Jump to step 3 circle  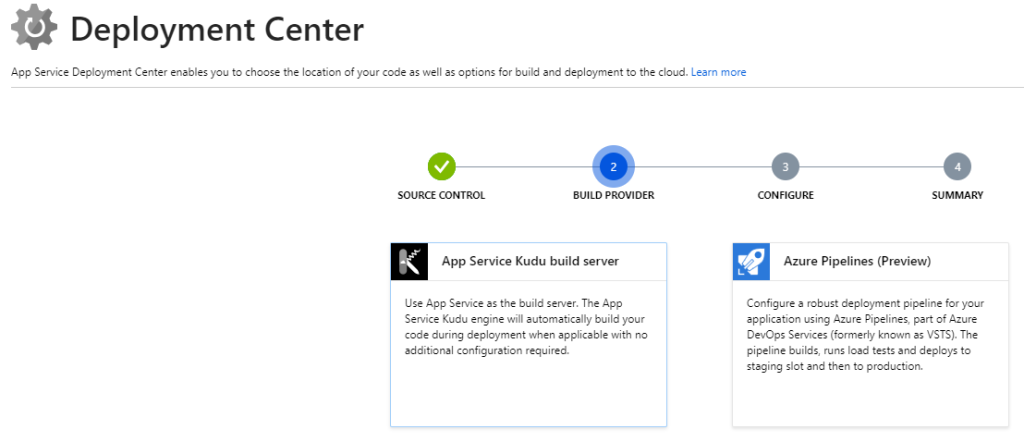[785, 166]
